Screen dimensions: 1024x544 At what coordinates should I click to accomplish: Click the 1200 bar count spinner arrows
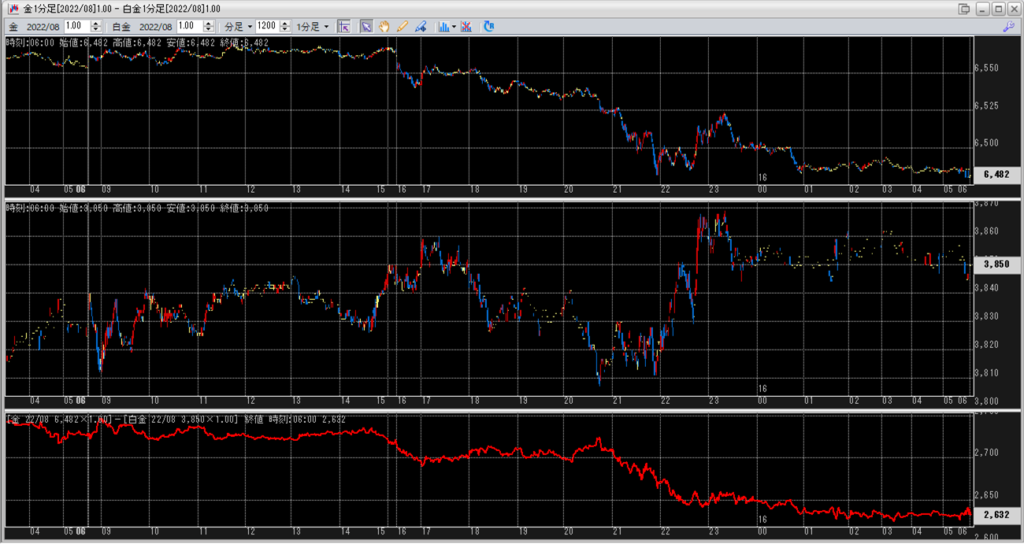coord(284,26)
